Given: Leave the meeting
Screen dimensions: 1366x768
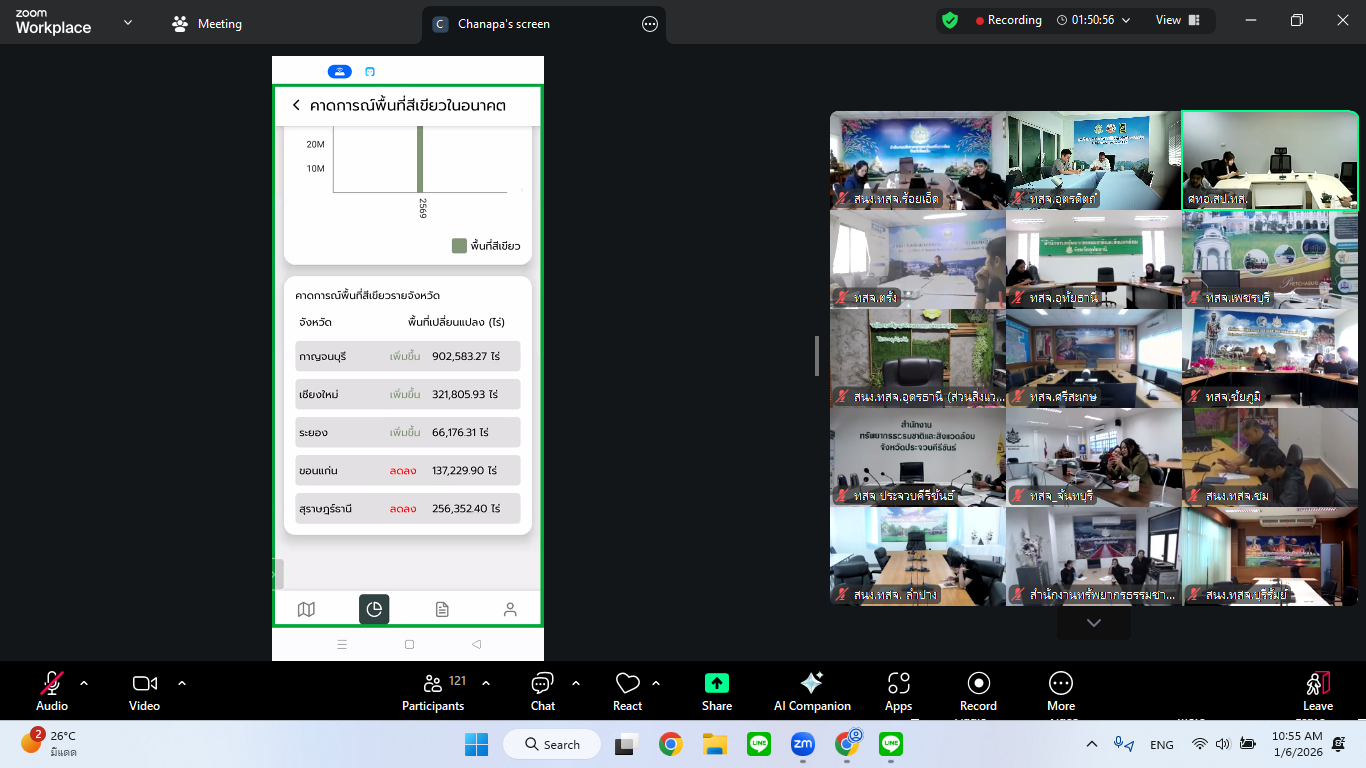Looking at the screenshot, I should tap(1317, 690).
